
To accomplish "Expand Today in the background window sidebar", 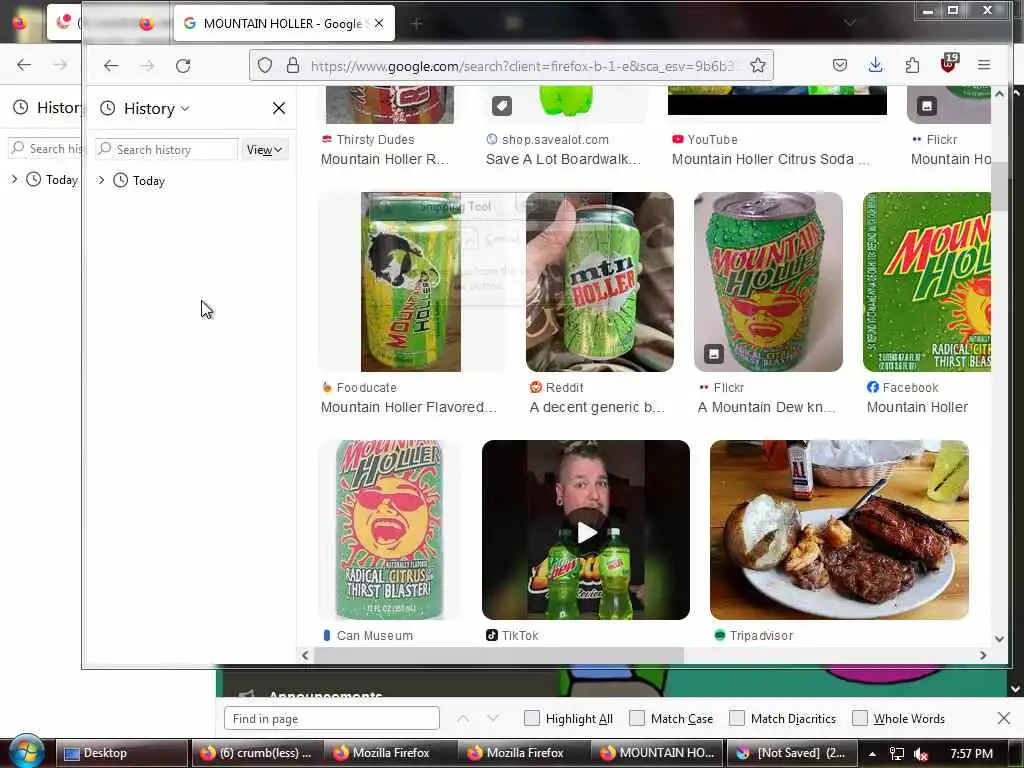I will (x=14, y=179).
